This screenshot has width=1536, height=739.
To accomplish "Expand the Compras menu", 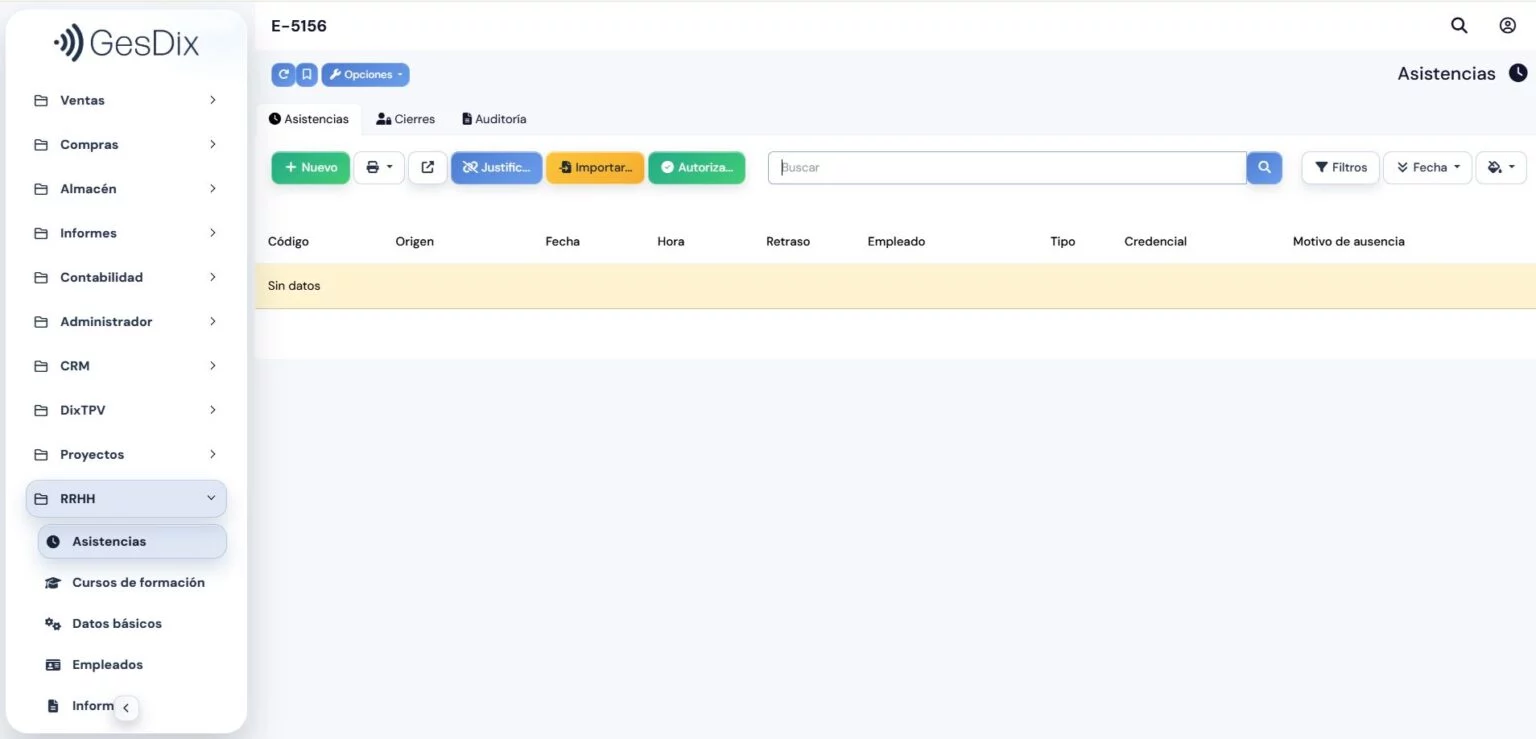I will coord(126,145).
